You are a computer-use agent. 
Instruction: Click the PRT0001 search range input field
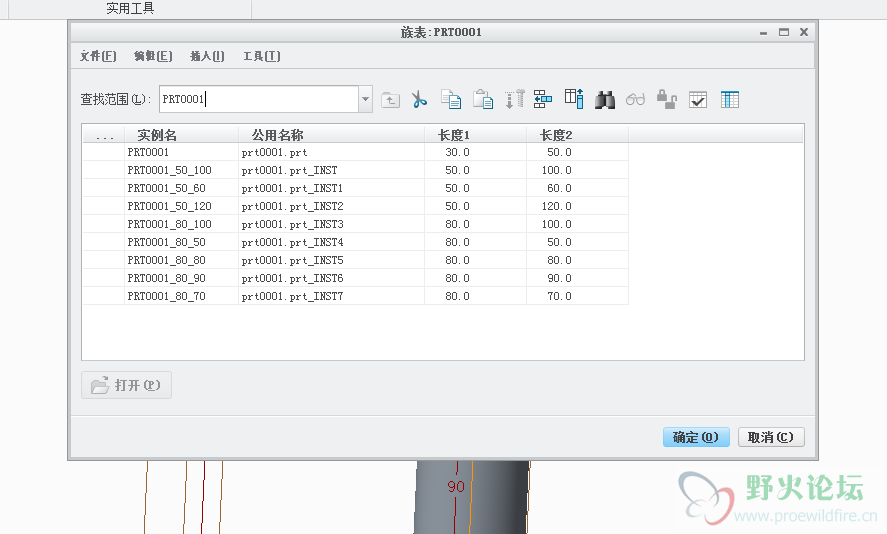[x=258, y=99]
